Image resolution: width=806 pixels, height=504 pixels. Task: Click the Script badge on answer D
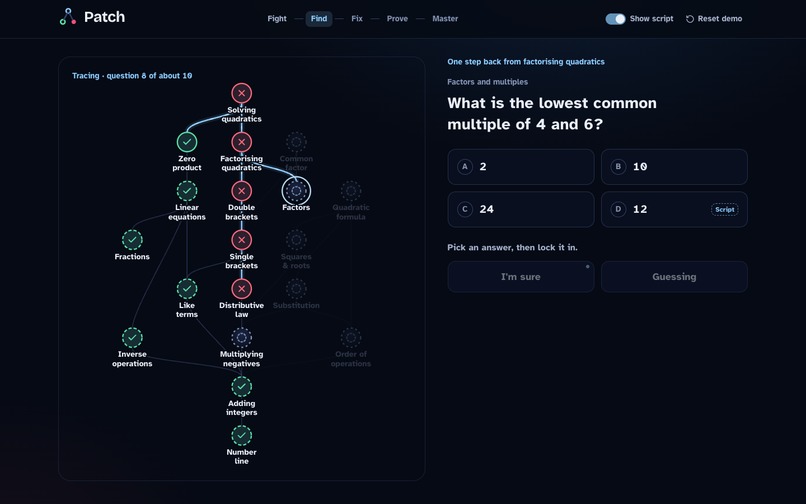724,209
